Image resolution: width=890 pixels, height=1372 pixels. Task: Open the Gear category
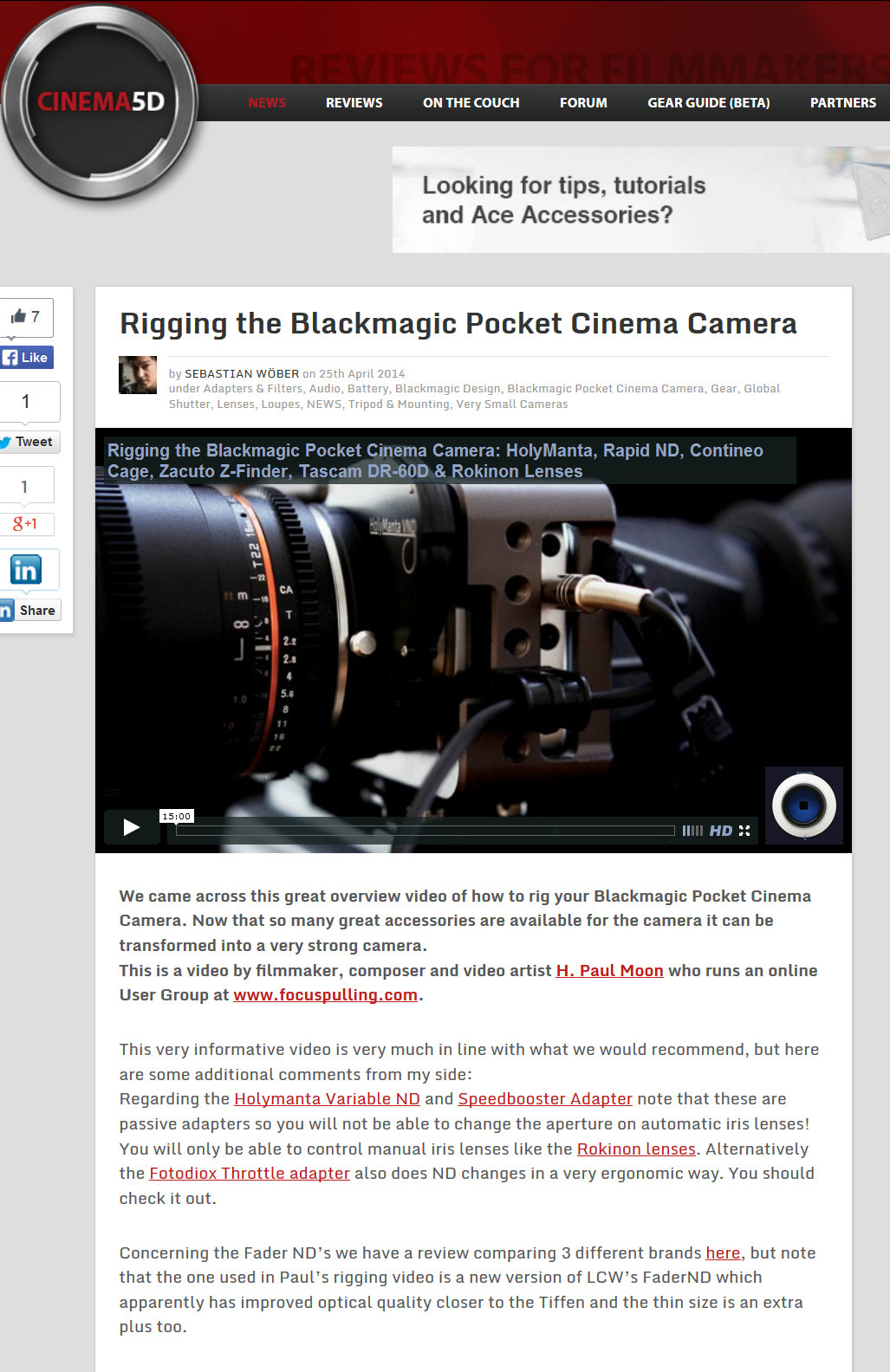(724, 389)
